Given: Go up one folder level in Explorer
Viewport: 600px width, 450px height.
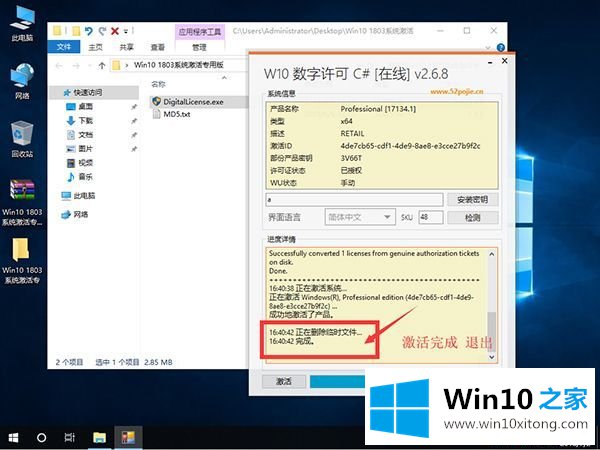Looking at the screenshot, I should 102,65.
